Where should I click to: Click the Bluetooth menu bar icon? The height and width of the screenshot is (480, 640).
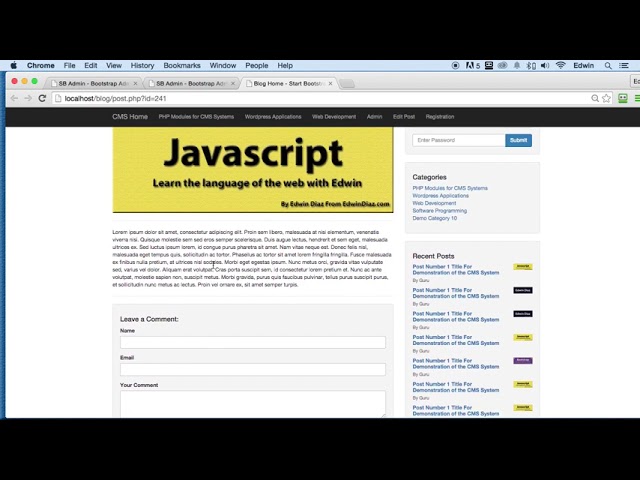coord(531,65)
